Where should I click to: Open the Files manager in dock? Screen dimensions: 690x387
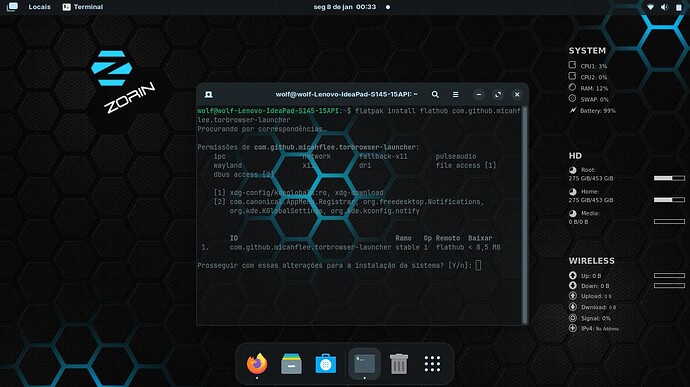tap(291, 364)
